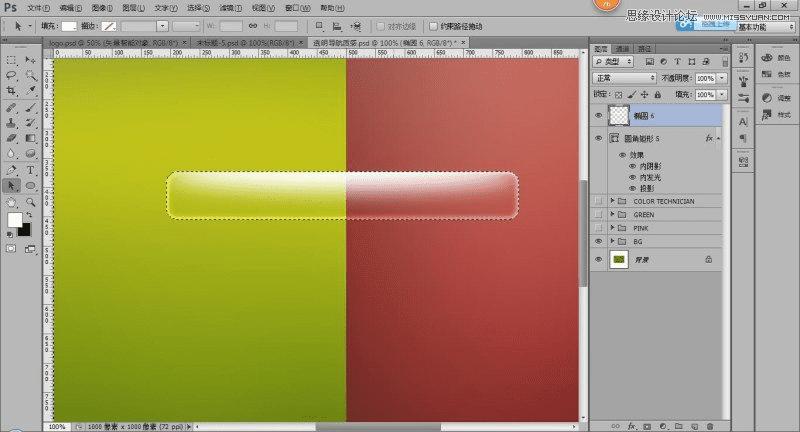This screenshot has height=432, width=800.
Task: Select the Sponge tool
Action: [31, 154]
